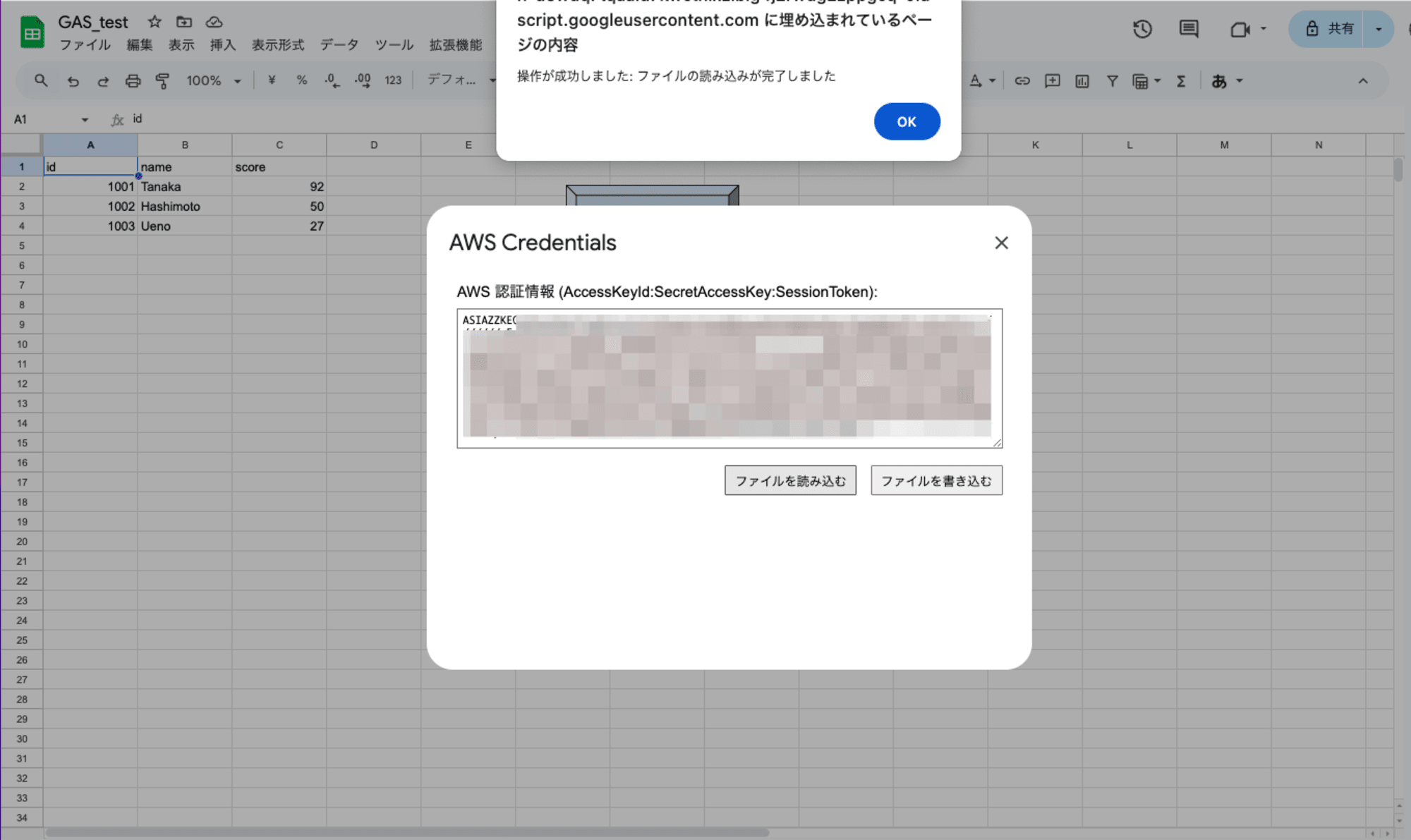Create a filter with funnel icon
This screenshot has height=840, width=1411.
click(x=1112, y=81)
